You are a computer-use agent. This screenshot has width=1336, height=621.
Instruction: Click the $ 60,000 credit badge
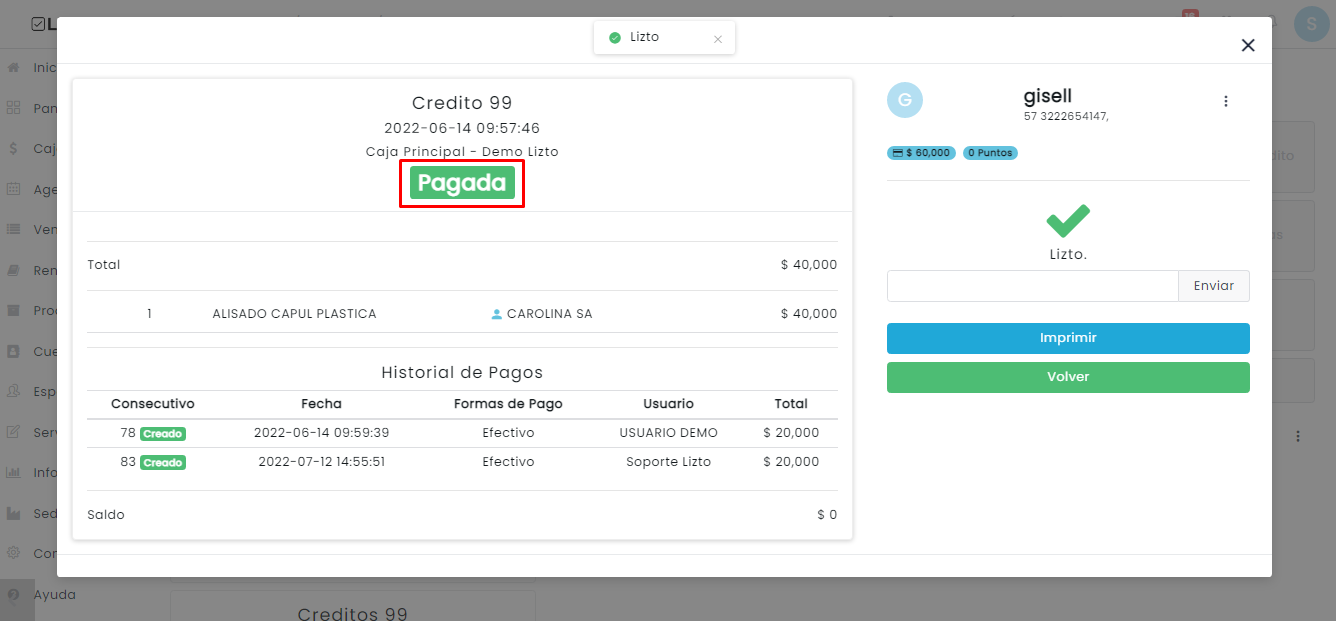pos(921,153)
